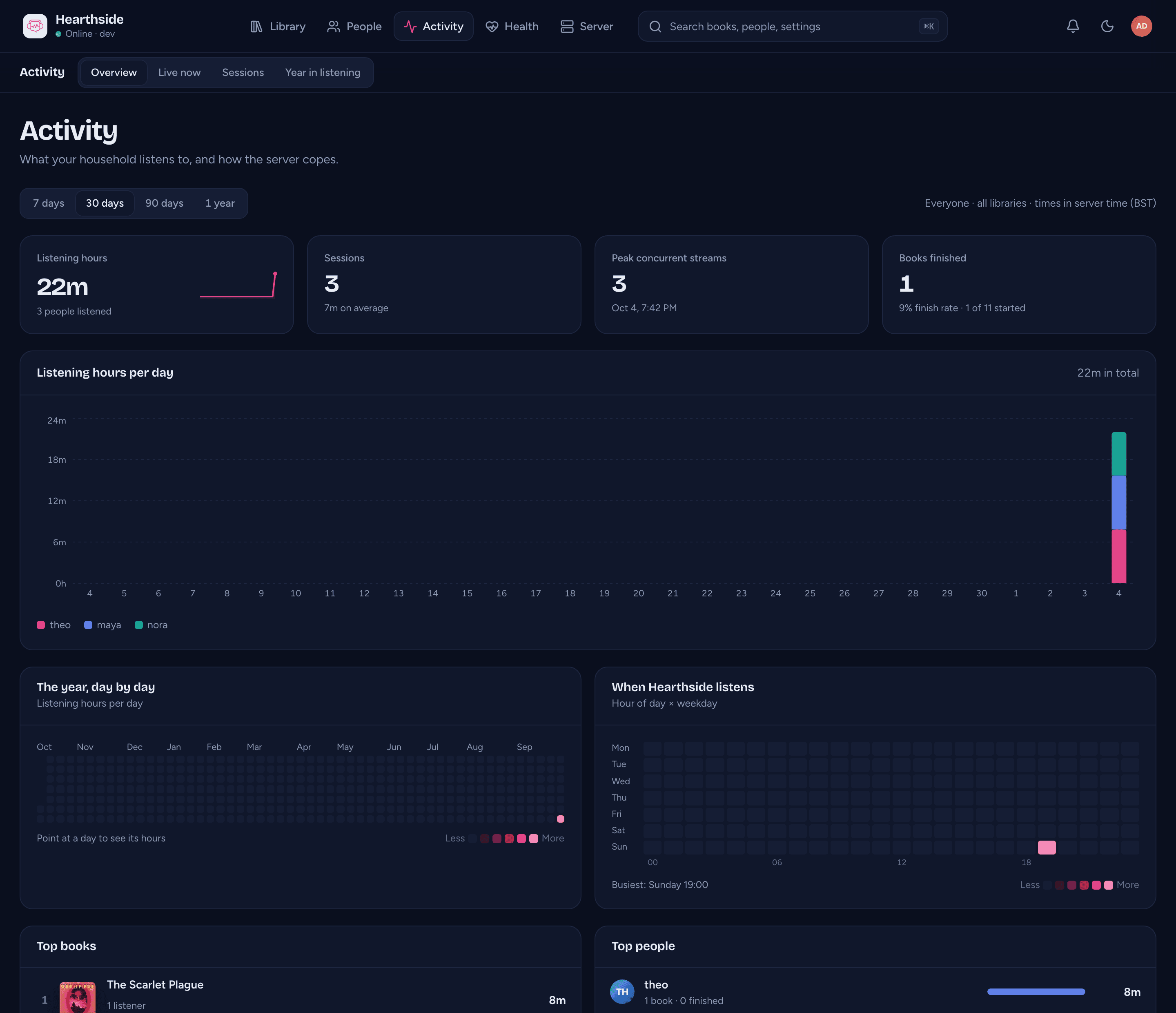Screen dimensions: 1176x1013
Task: Click the "Busiest: Sunday 19:00" label
Action: pos(659,885)
